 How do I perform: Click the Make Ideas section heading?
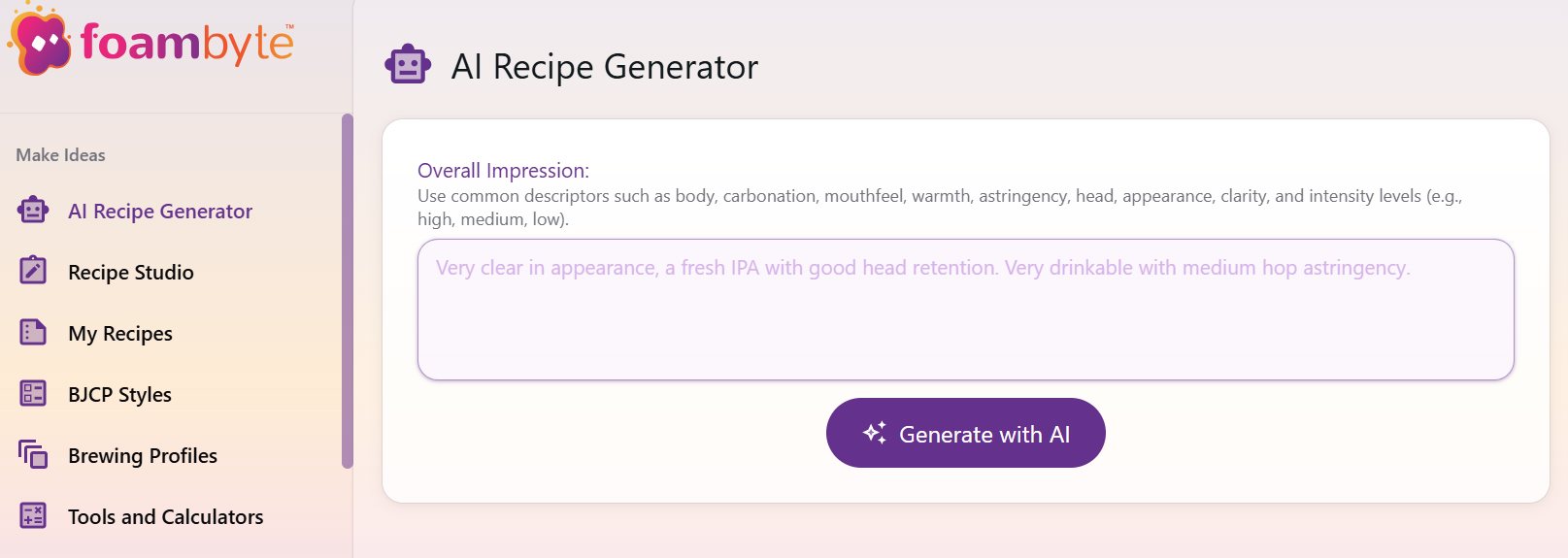pos(60,155)
